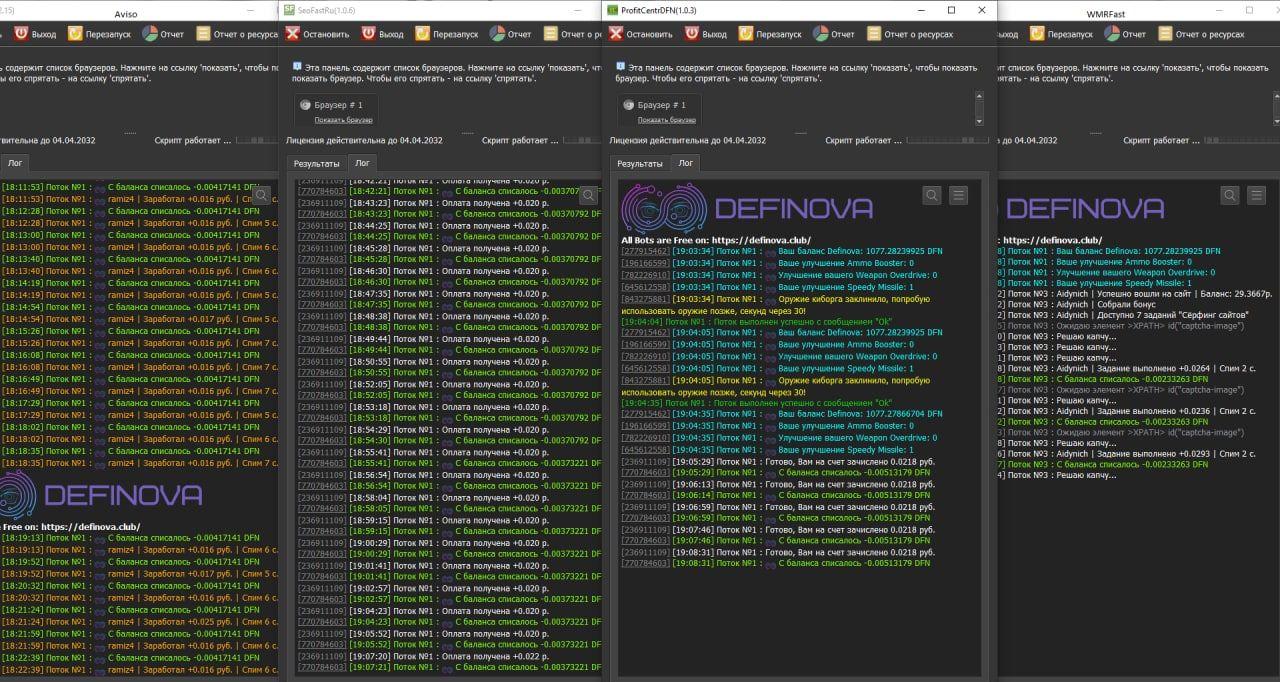1280x682 pixels.
Task: Open search in the ProfitCentrDFN log panel
Action: pyautogui.click(x=932, y=196)
